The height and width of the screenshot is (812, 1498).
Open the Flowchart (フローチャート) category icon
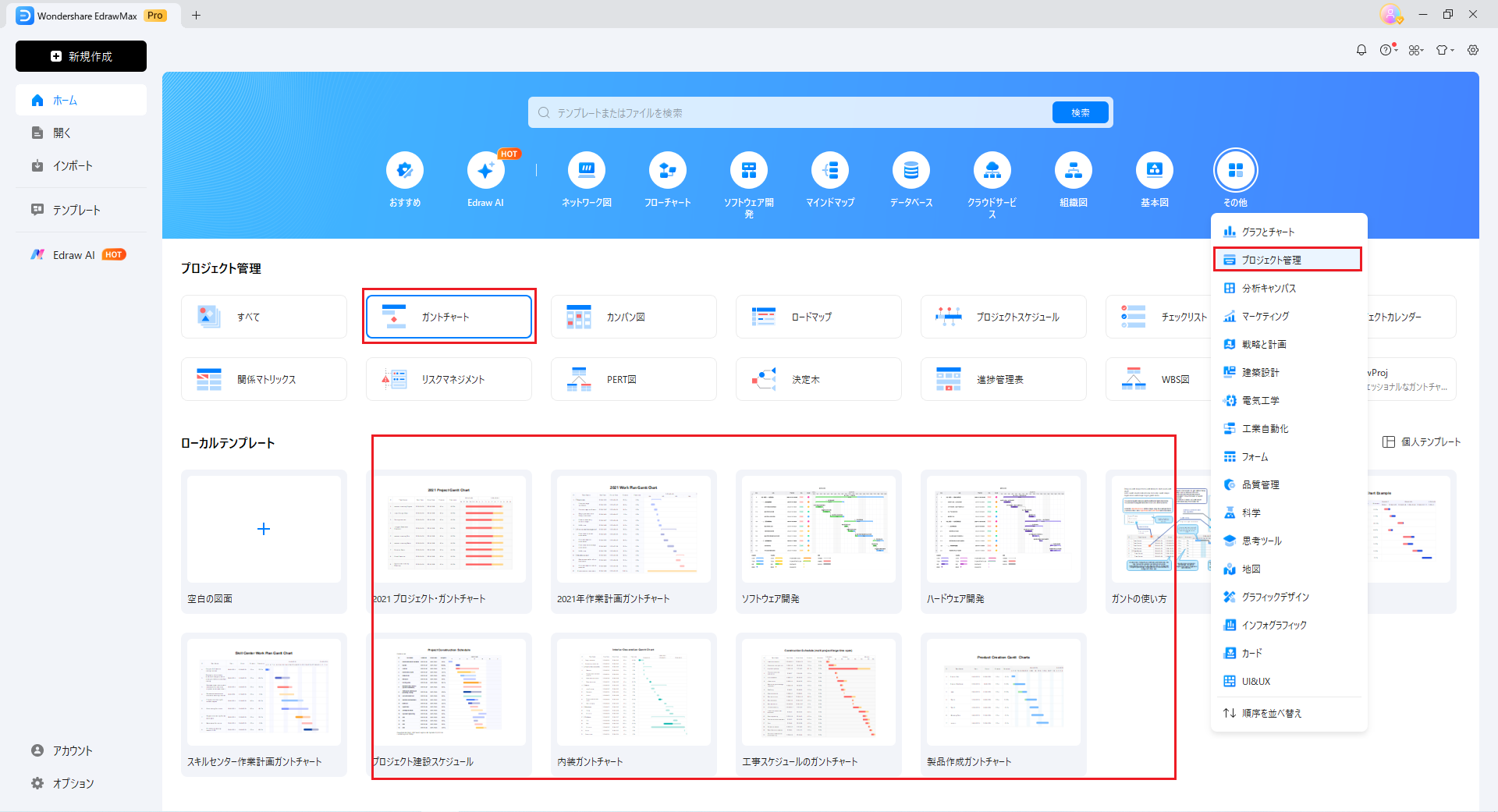click(667, 171)
